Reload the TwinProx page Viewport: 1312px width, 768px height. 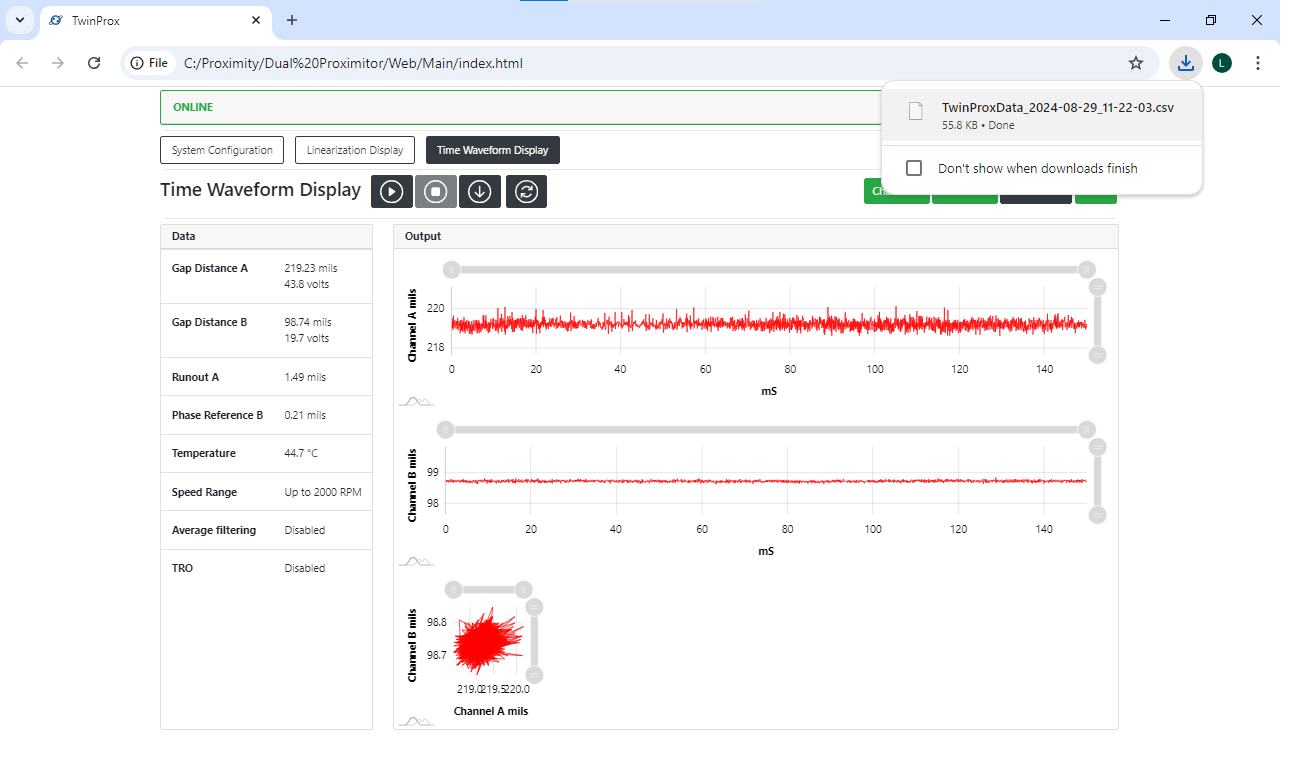(x=94, y=63)
